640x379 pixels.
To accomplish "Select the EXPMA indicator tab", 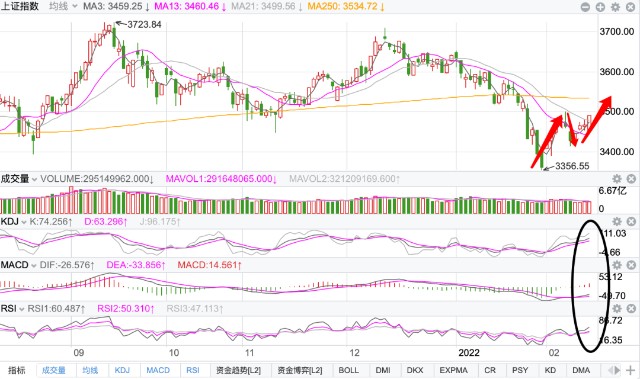I will 454,370.
